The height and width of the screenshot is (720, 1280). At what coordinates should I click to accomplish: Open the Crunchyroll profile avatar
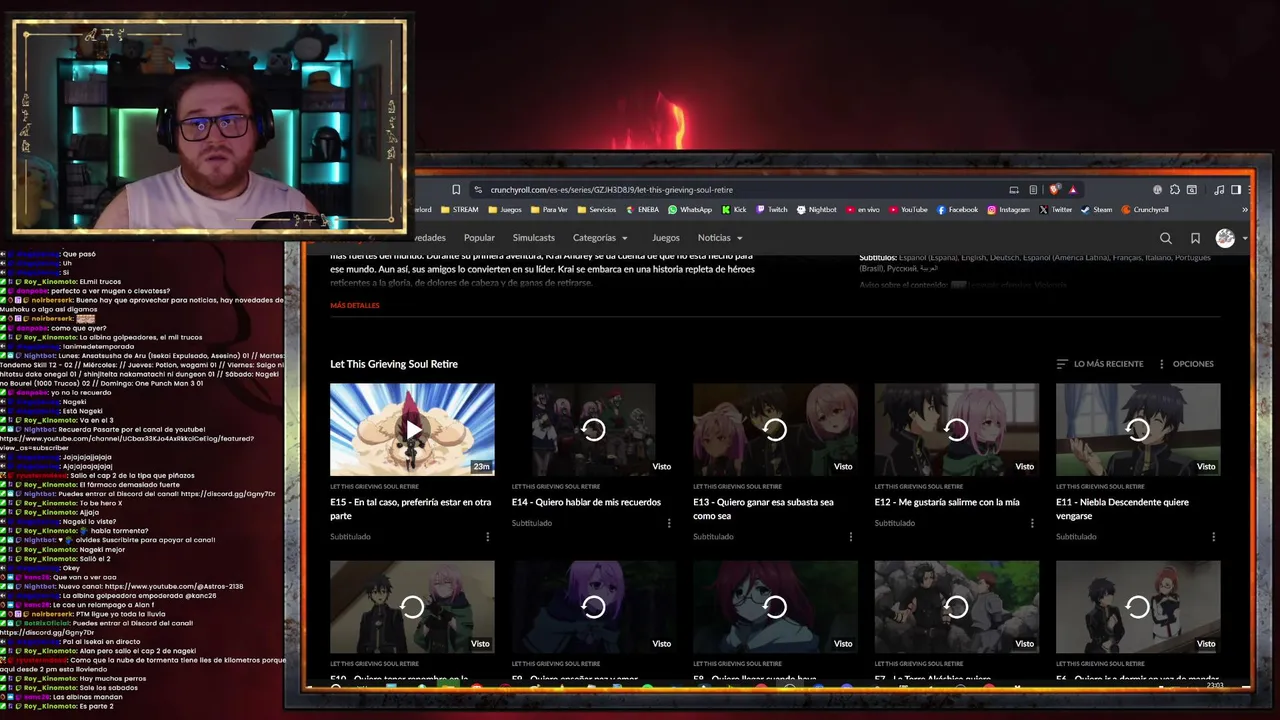pos(1225,238)
